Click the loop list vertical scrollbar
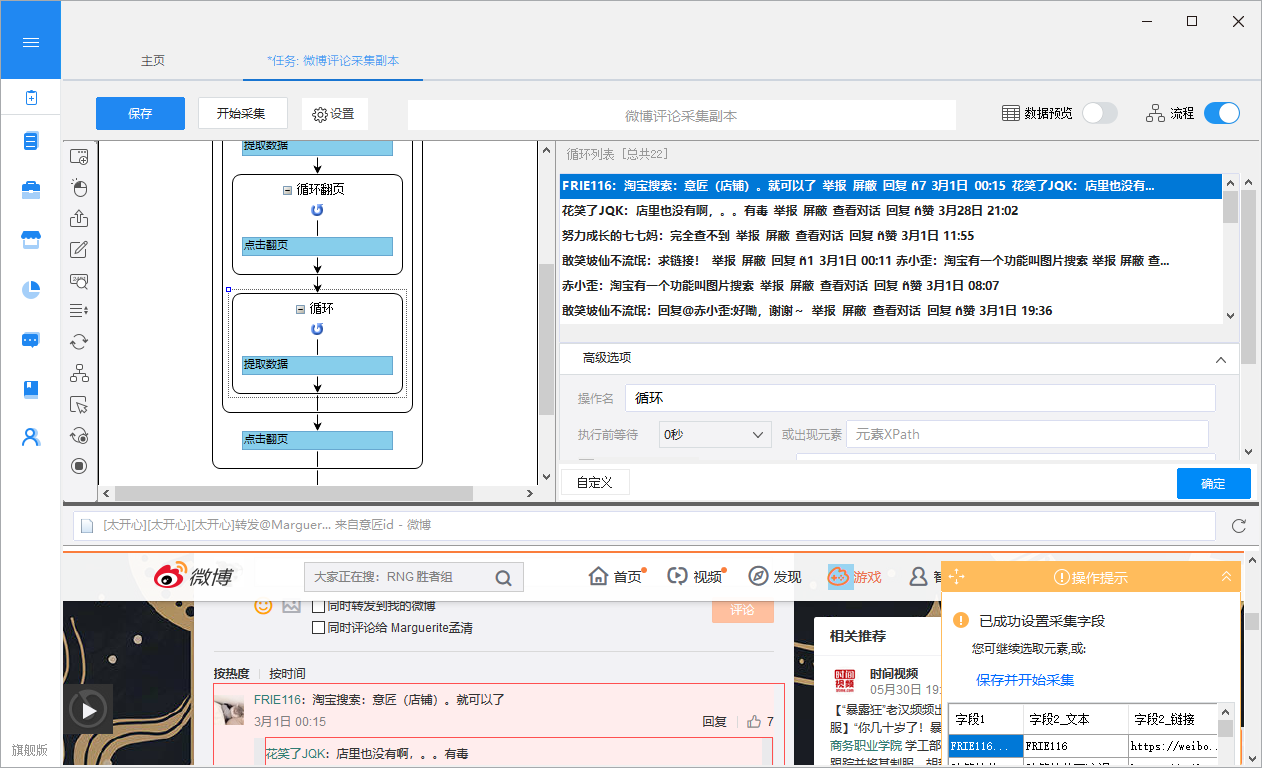This screenshot has width=1262, height=768. tap(1230, 208)
